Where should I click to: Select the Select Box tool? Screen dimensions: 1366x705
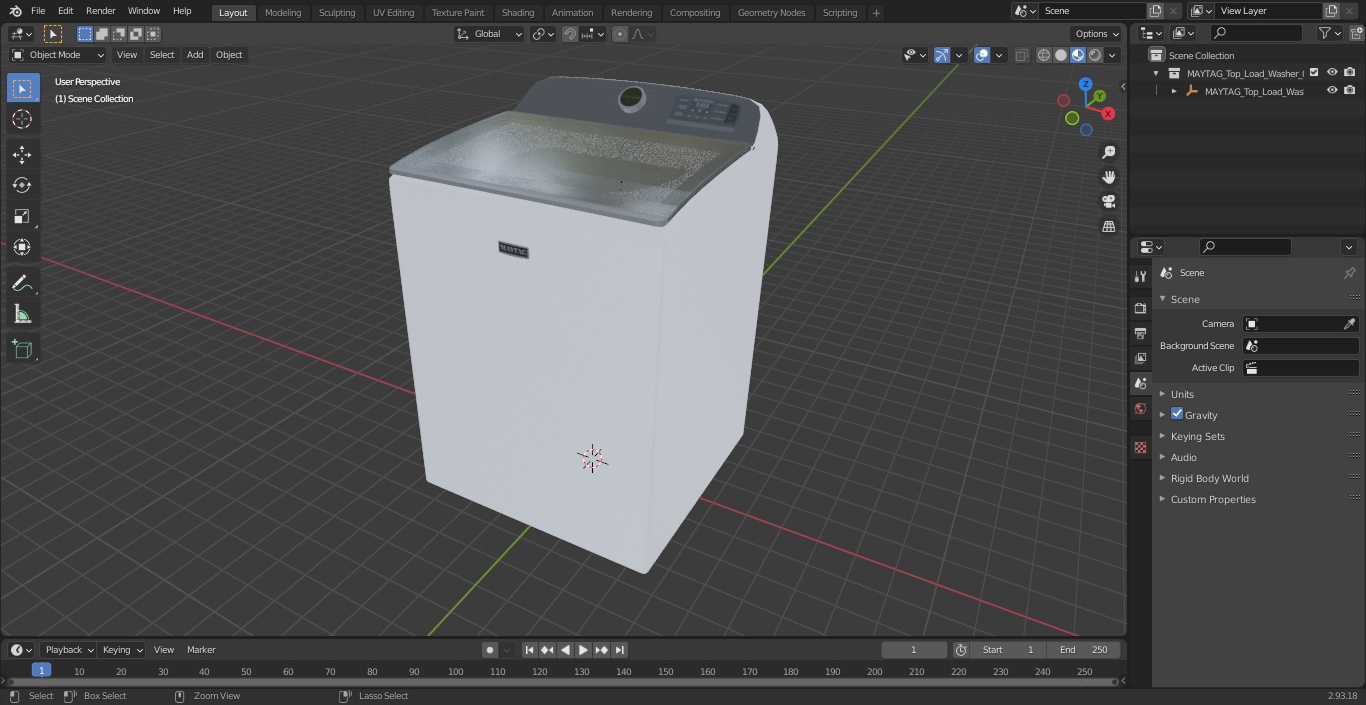[x=22, y=89]
